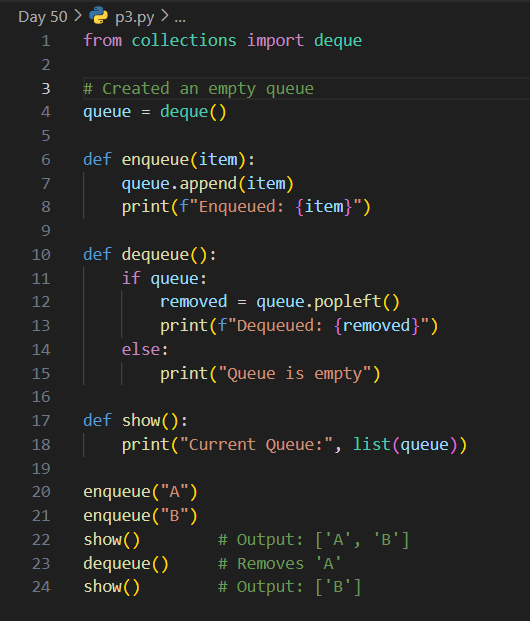Click 'popleft' method on line 12

(348, 302)
